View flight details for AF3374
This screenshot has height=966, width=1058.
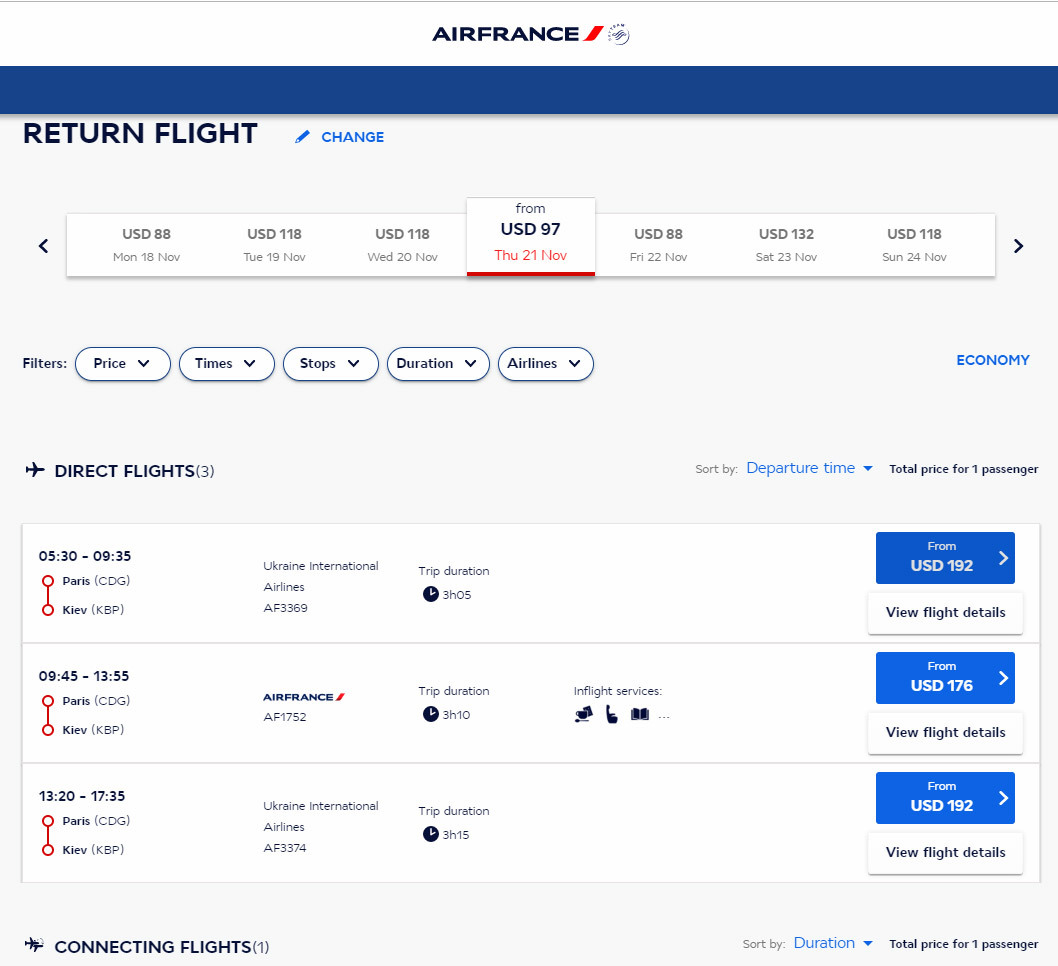(945, 853)
